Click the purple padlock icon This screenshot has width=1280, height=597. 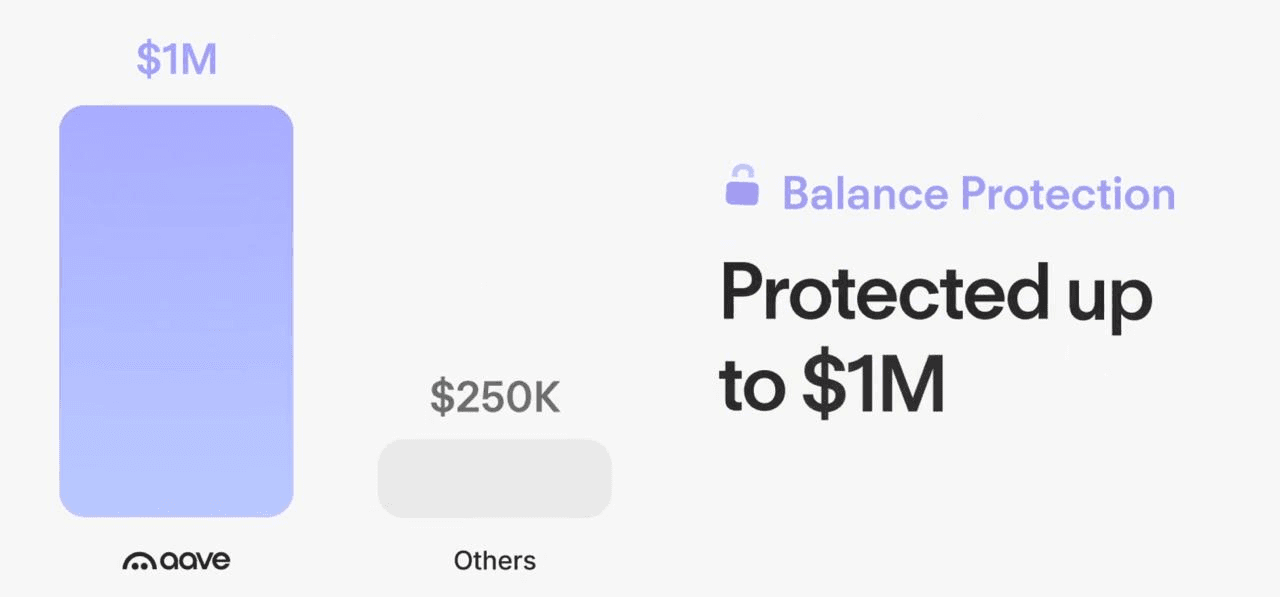(742, 188)
